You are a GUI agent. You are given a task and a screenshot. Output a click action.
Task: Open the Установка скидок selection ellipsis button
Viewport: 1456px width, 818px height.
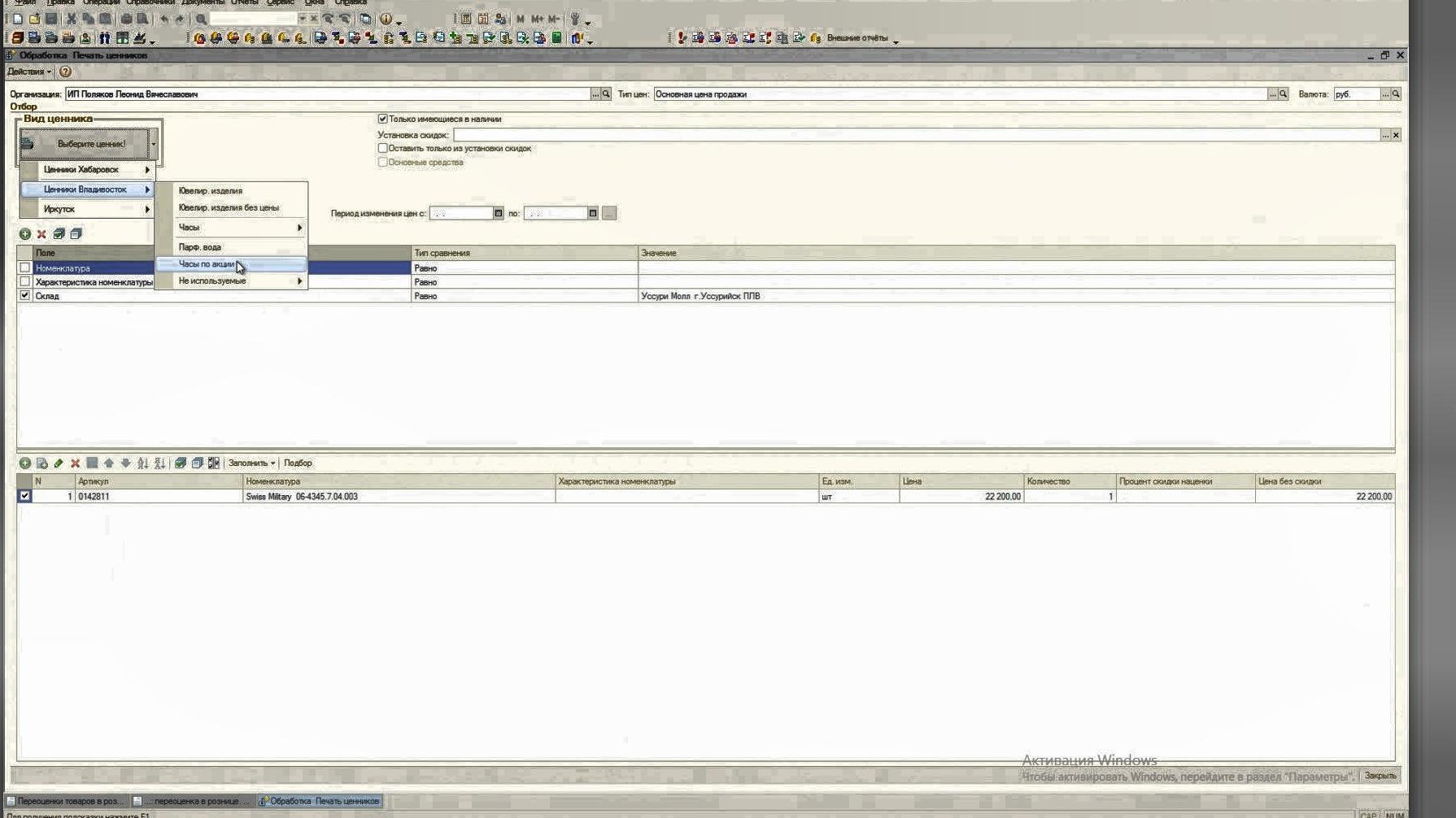click(x=1385, y=135)
